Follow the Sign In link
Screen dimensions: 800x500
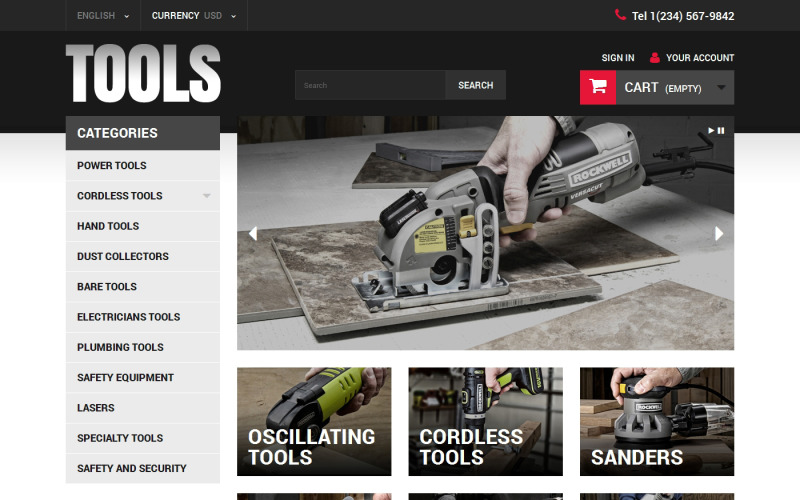pyautogui.click(x=617, y=58)
